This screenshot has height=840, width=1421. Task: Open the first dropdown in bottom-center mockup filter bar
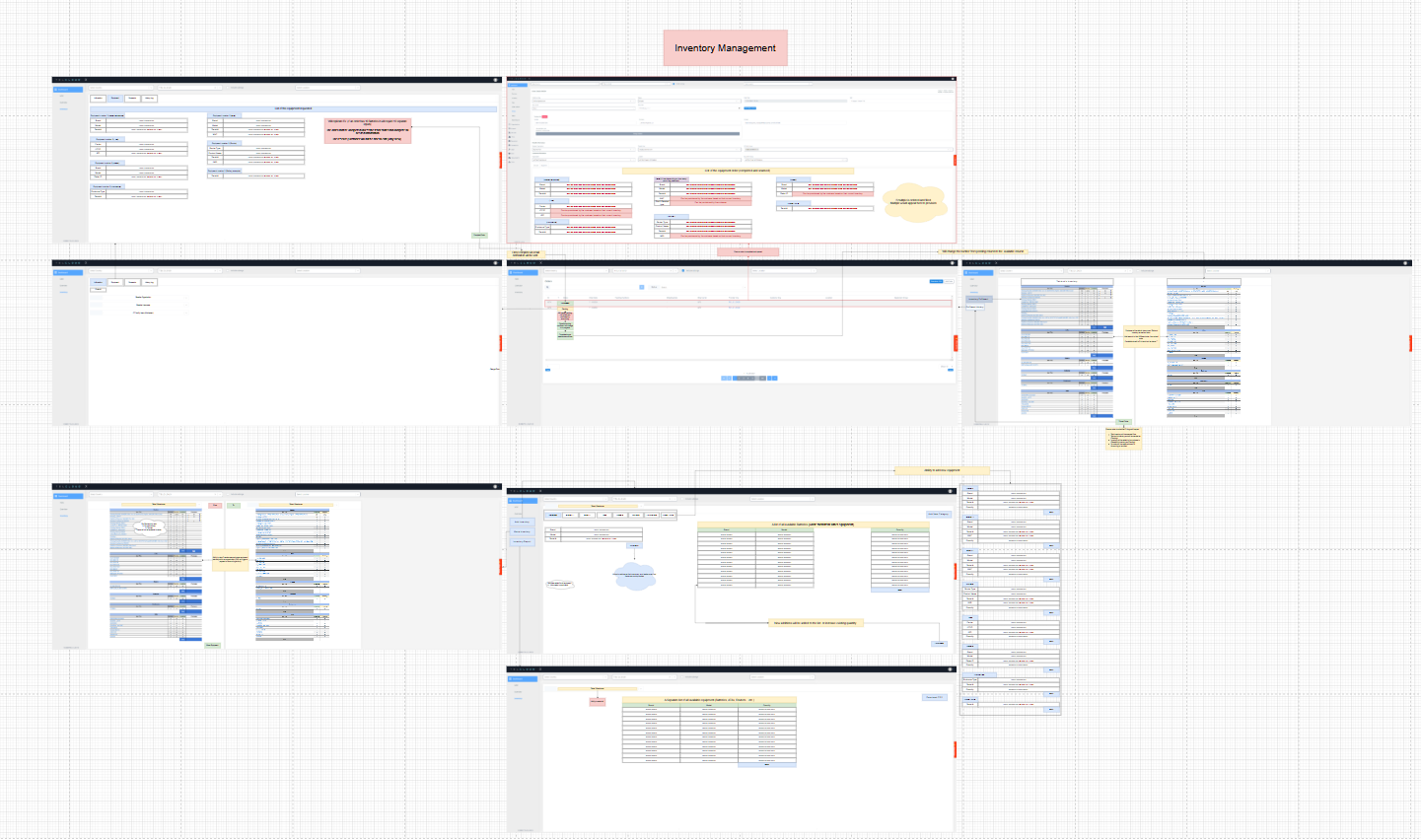tap(577, 498)
